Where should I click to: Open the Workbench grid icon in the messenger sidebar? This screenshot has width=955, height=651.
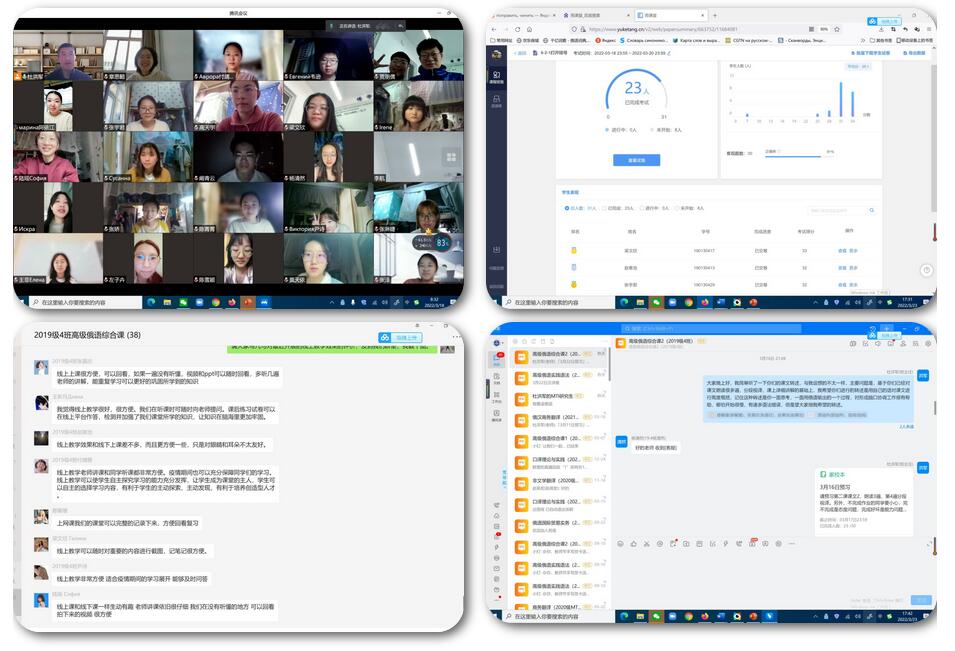497,396
